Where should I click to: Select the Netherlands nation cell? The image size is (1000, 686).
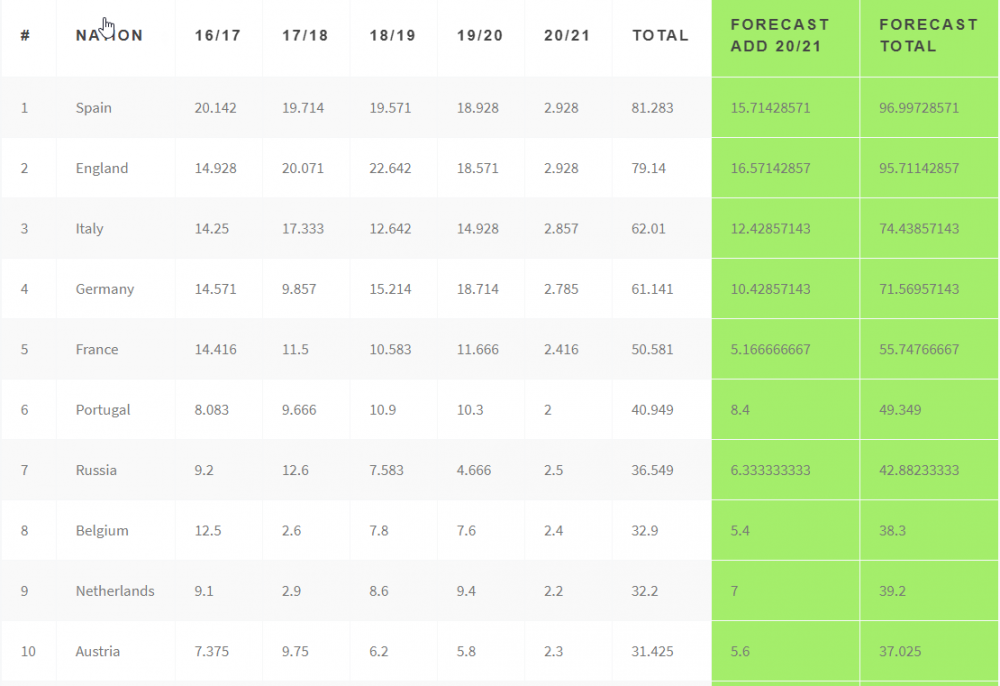(115, 591)
